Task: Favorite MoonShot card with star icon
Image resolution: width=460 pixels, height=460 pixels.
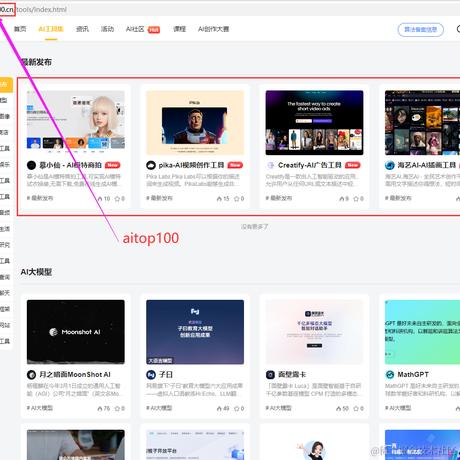Action: point(117,408)
